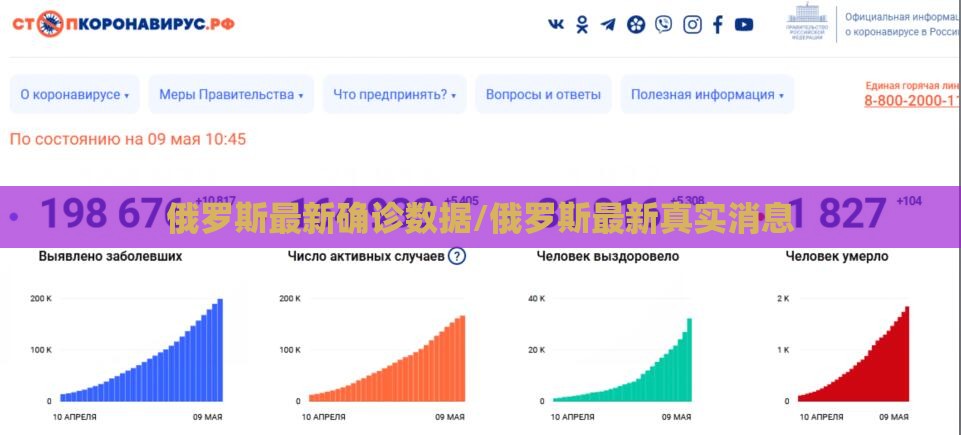Viewport: 961px width, 435px height.
Task: Click the Число активных случаев label
Action: pos(366,256)
